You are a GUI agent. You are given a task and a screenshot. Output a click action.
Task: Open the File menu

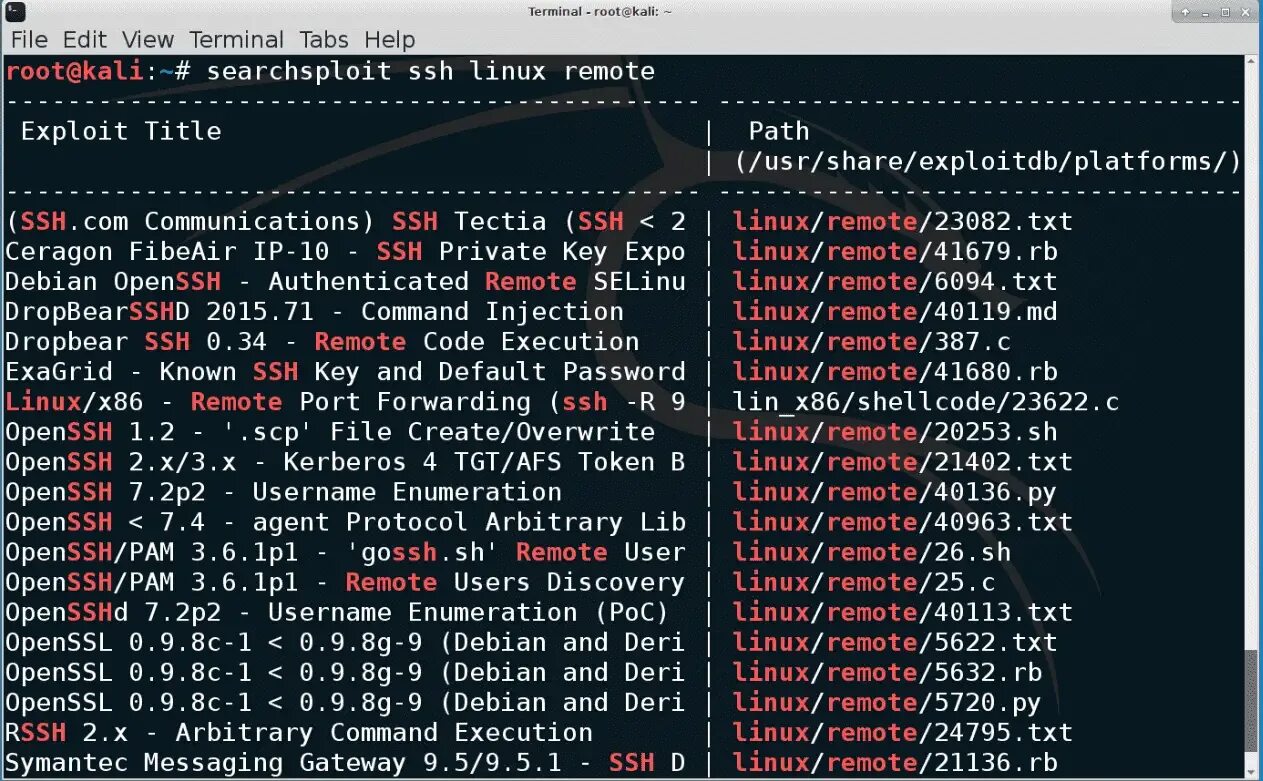click(29, 40)
